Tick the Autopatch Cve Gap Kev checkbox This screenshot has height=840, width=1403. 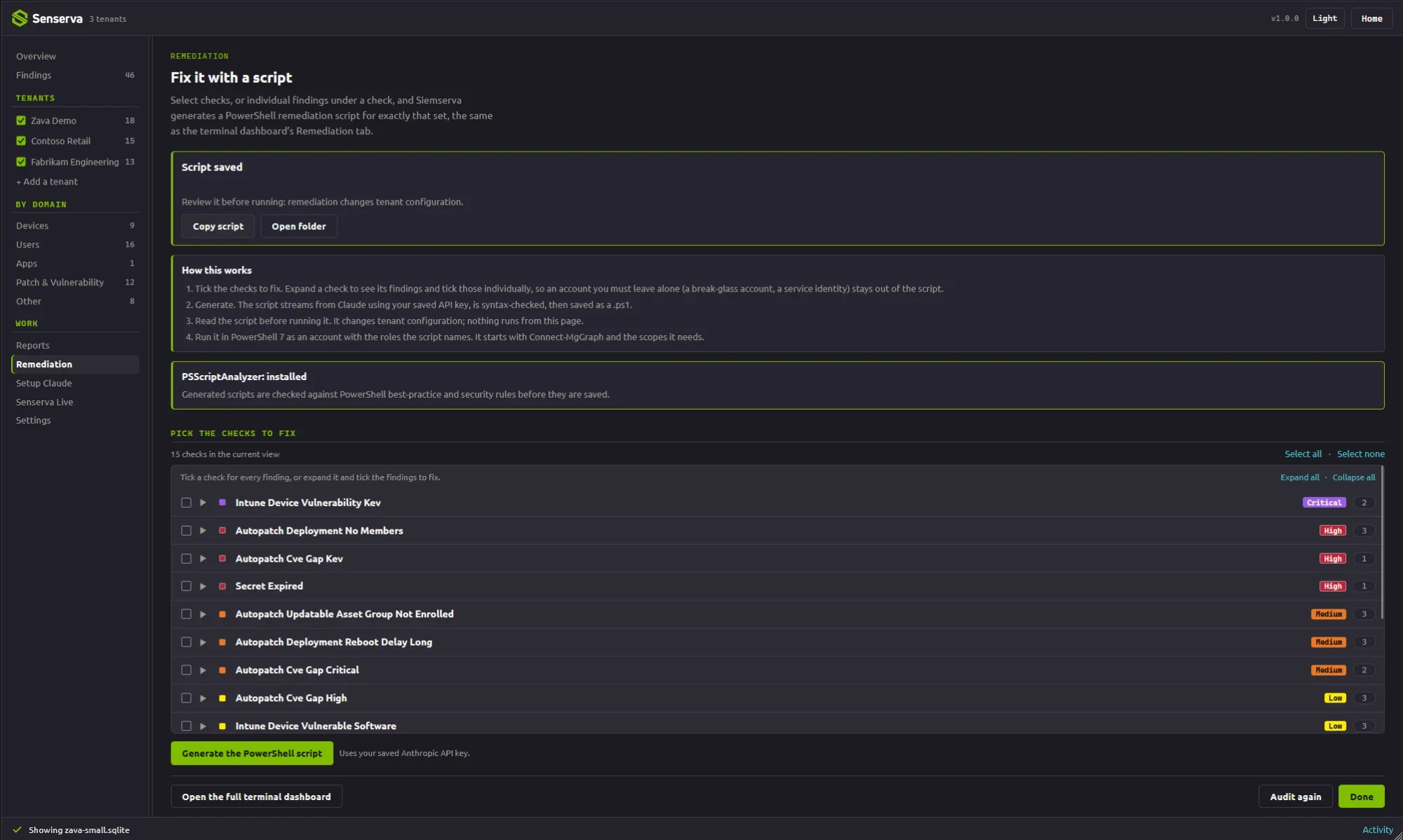(186, 559)
